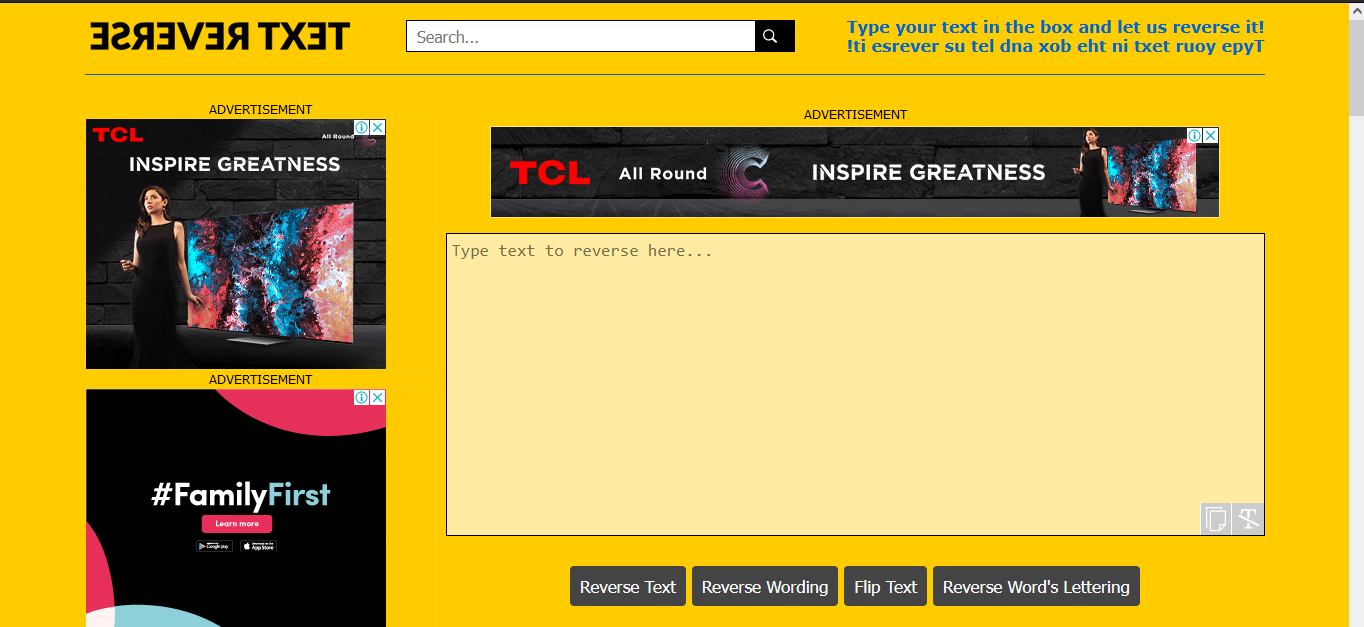Screen dimensions: 1364x627
Task: Click the ADVERTISEMENT label above the top banner
Action: click(855, 115)
